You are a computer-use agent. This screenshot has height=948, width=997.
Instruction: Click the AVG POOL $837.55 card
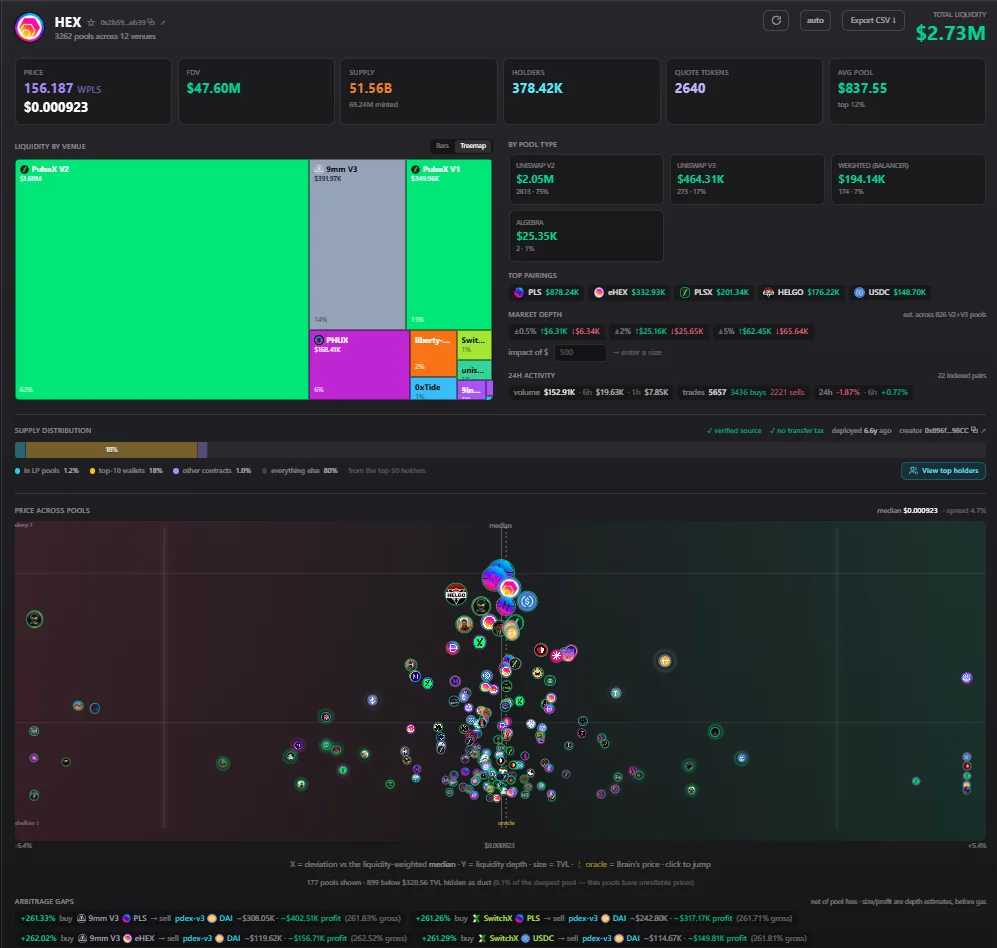coord(907,92)
